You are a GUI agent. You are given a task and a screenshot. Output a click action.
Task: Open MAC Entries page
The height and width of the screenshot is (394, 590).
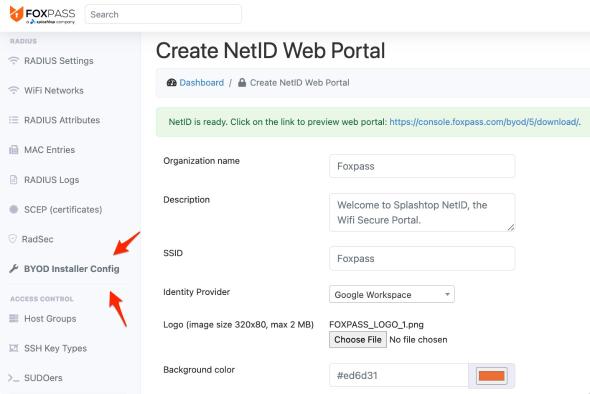pyautogui.click(x=49, y=150)
